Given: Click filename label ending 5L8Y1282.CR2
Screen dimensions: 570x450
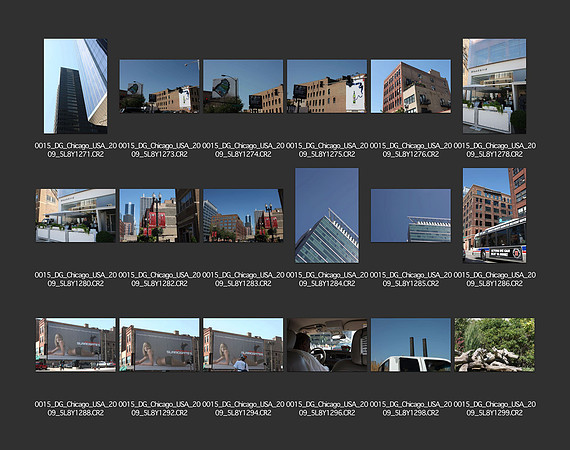Looking at the screenshot, I should coord(159,279).
